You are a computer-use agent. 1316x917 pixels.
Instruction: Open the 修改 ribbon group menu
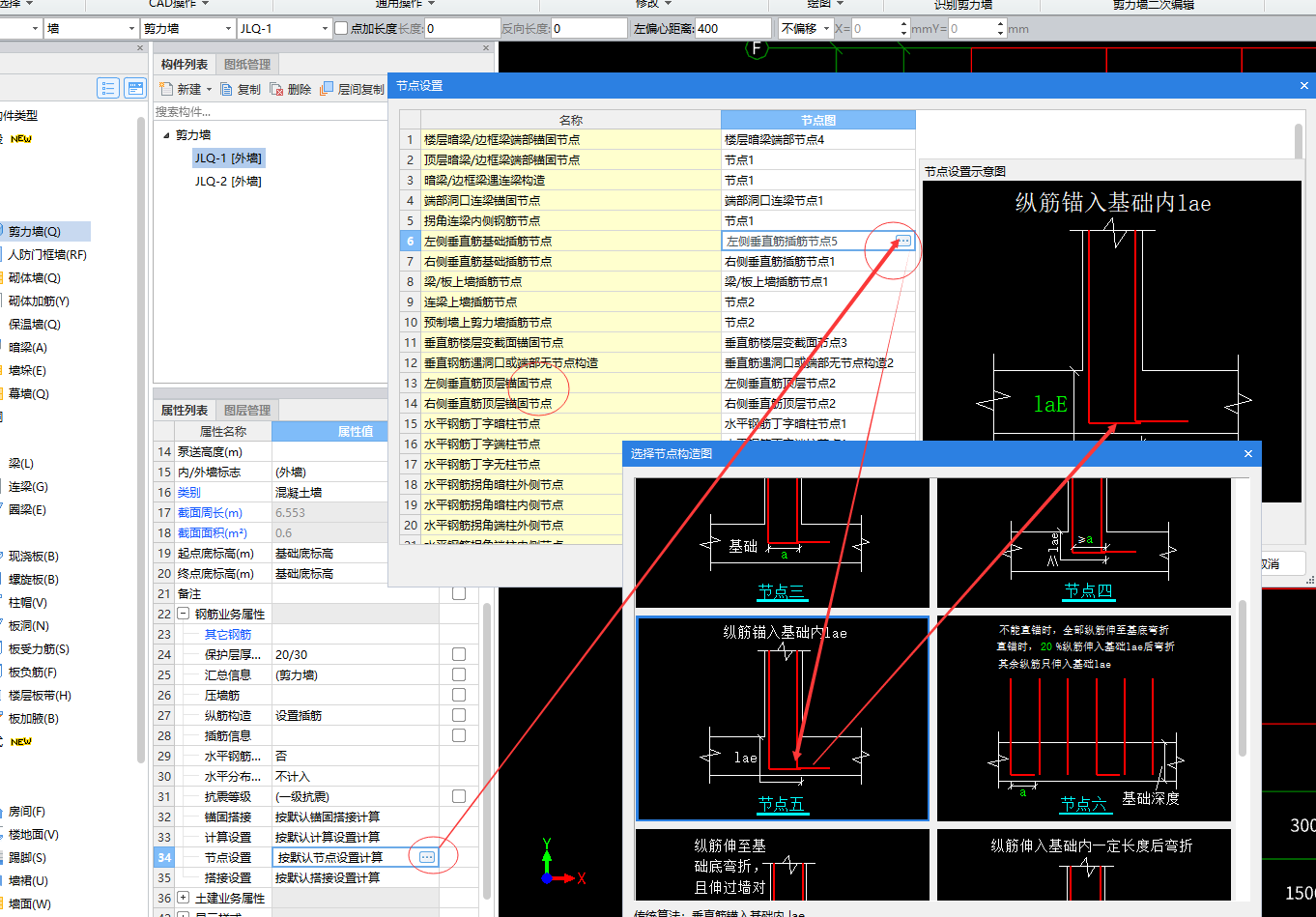653,4
